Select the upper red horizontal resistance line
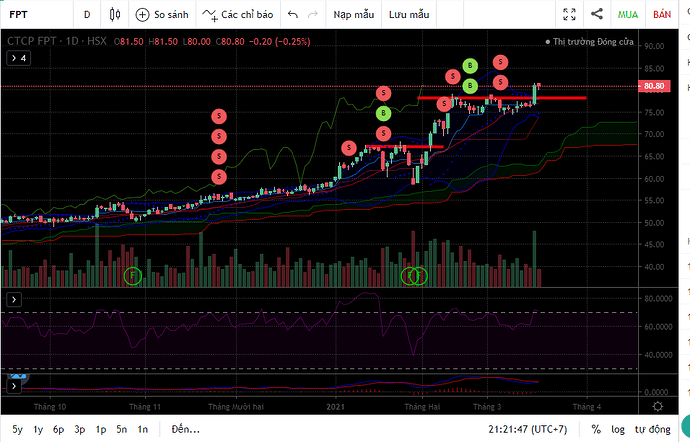This screenshot has width=690, height=442. coord(502,98)
